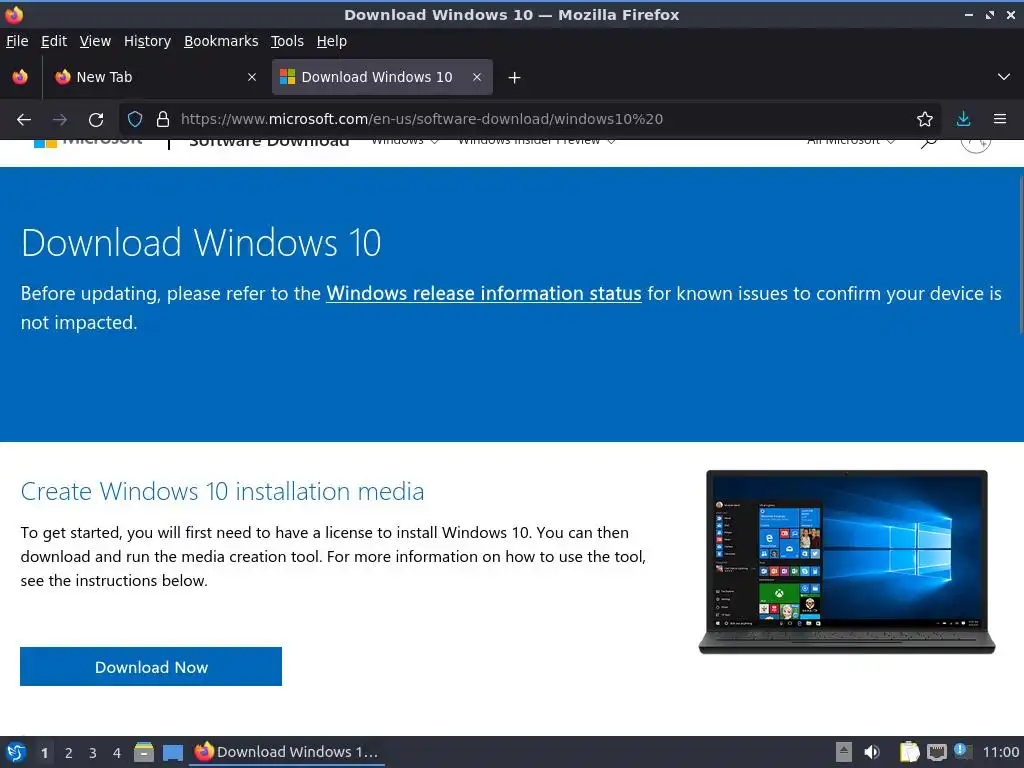Open the Firefox downloads panel
This screenshot has height=768, width=1024.
(x=963, y=119)
